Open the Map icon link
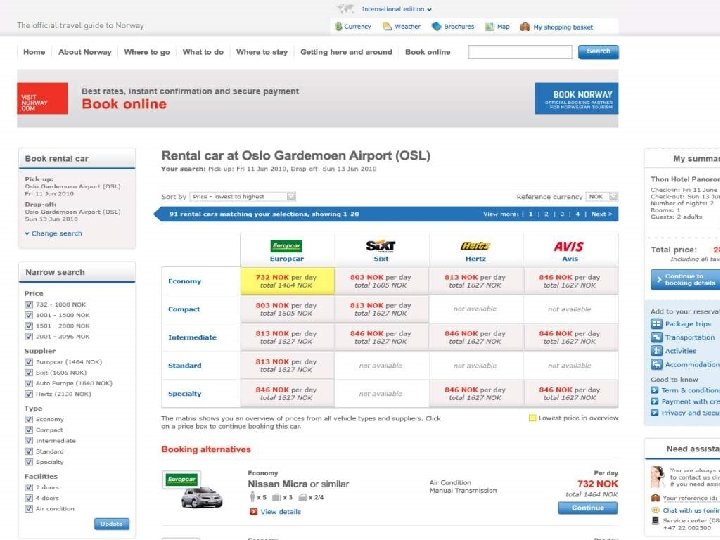The image size is (720, 540). (489, 27)
